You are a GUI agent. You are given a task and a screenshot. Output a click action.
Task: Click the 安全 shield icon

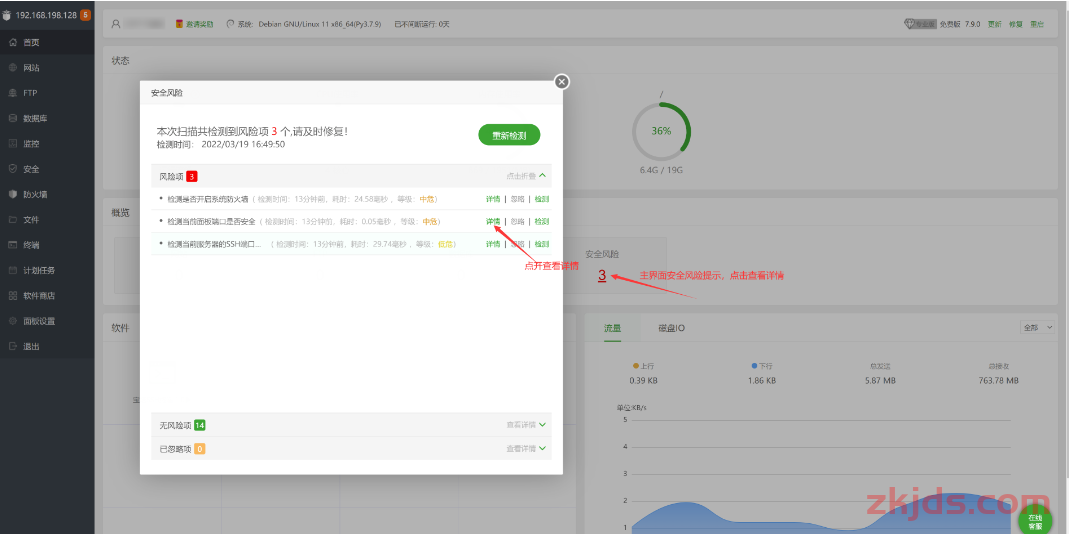pyautogui.click(x=12, y=168)
